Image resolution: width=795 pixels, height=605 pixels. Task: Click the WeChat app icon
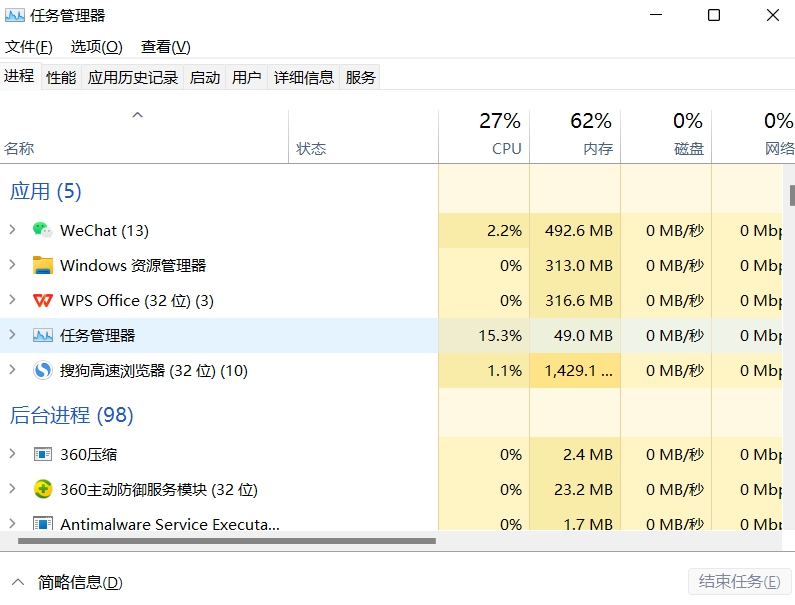[42, 230]
